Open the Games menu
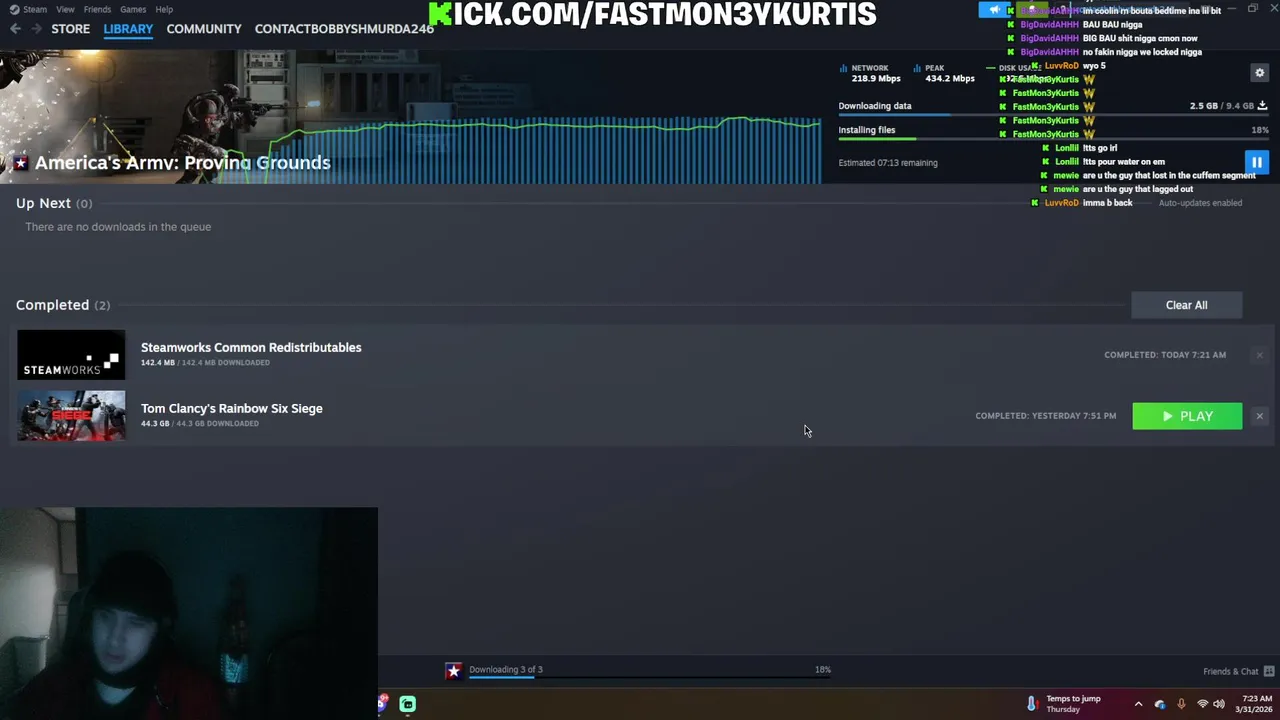The height and width of the screenshot is (720, 1280). click(x=133, y=9)
